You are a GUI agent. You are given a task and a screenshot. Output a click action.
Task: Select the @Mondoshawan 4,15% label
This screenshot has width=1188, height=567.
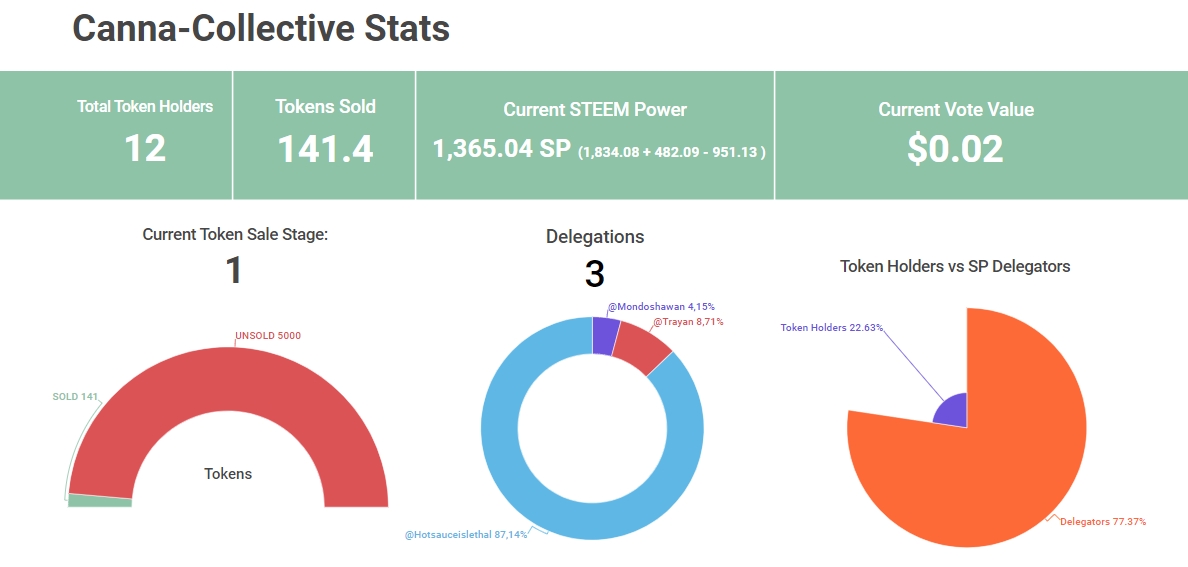click(661, 306)
